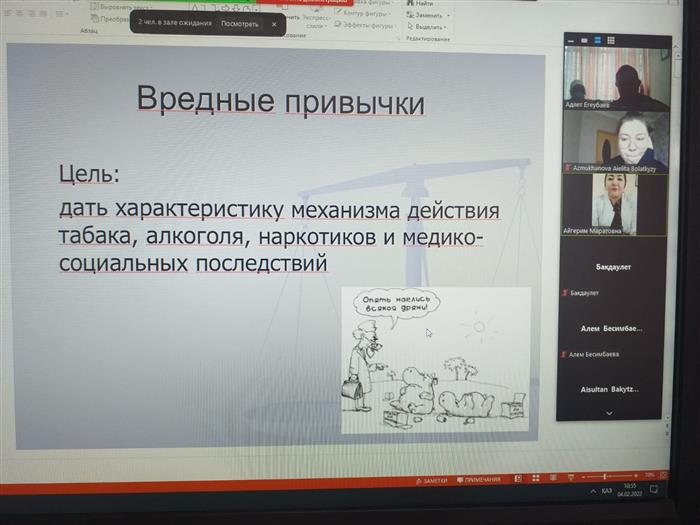The image size is (700, 525).
Task: Click the zoom level slider
Action: [x=607, y=477]
